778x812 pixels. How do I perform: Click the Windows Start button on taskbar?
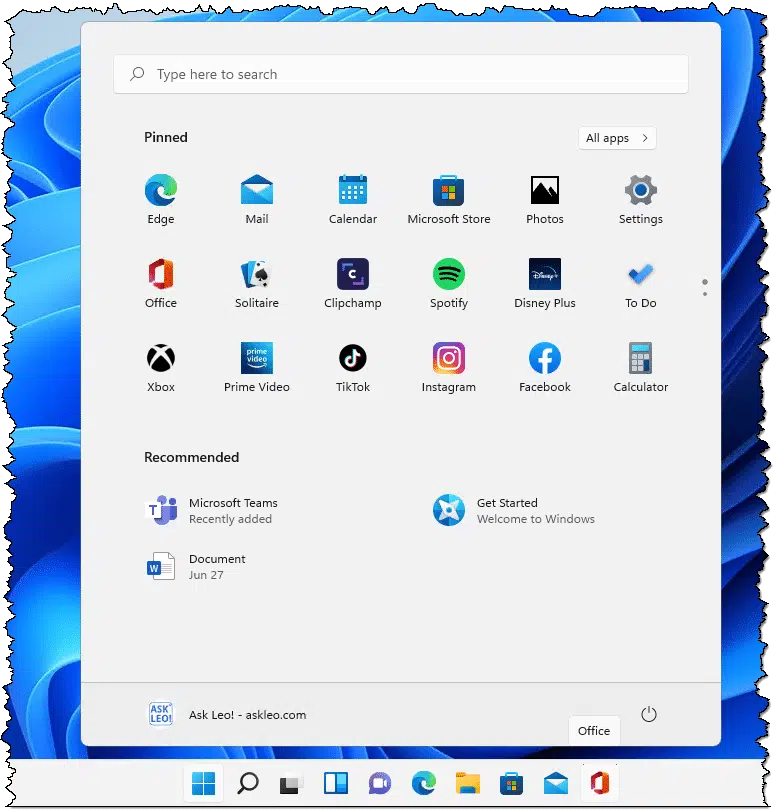(x=203, y=783)
